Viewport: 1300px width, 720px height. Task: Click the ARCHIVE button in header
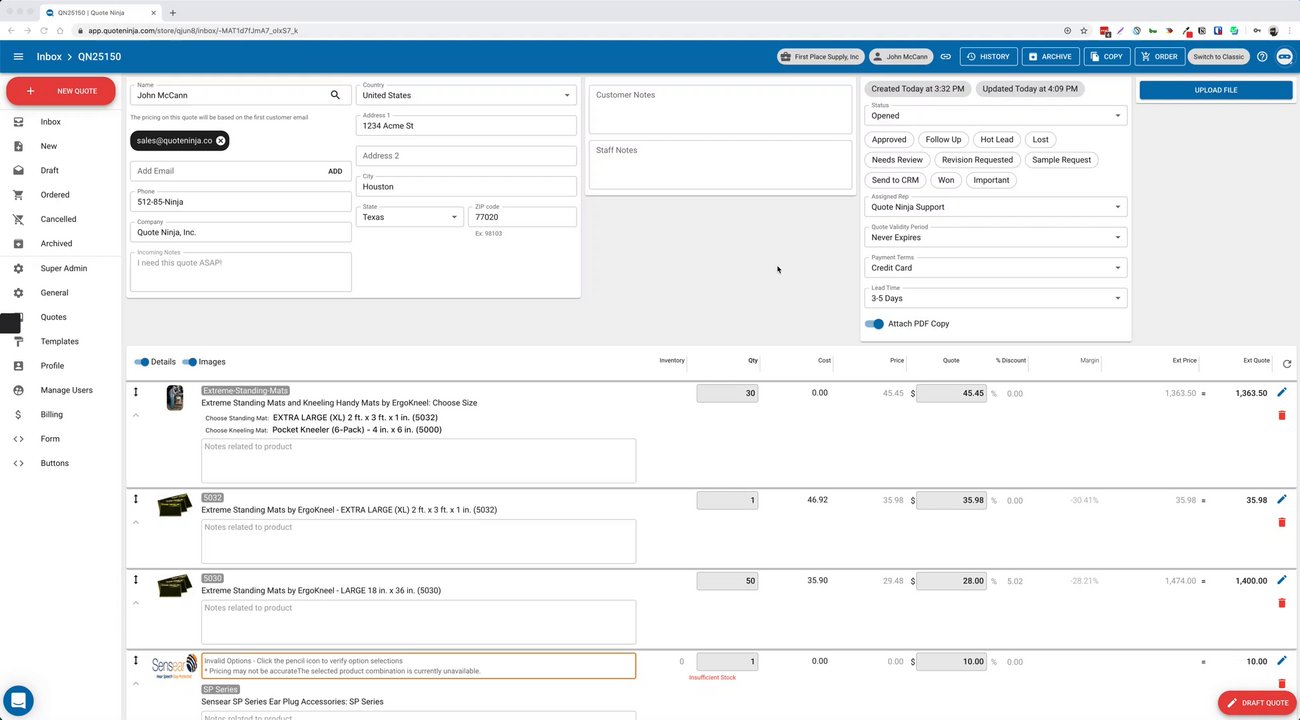click(1051, 57)
